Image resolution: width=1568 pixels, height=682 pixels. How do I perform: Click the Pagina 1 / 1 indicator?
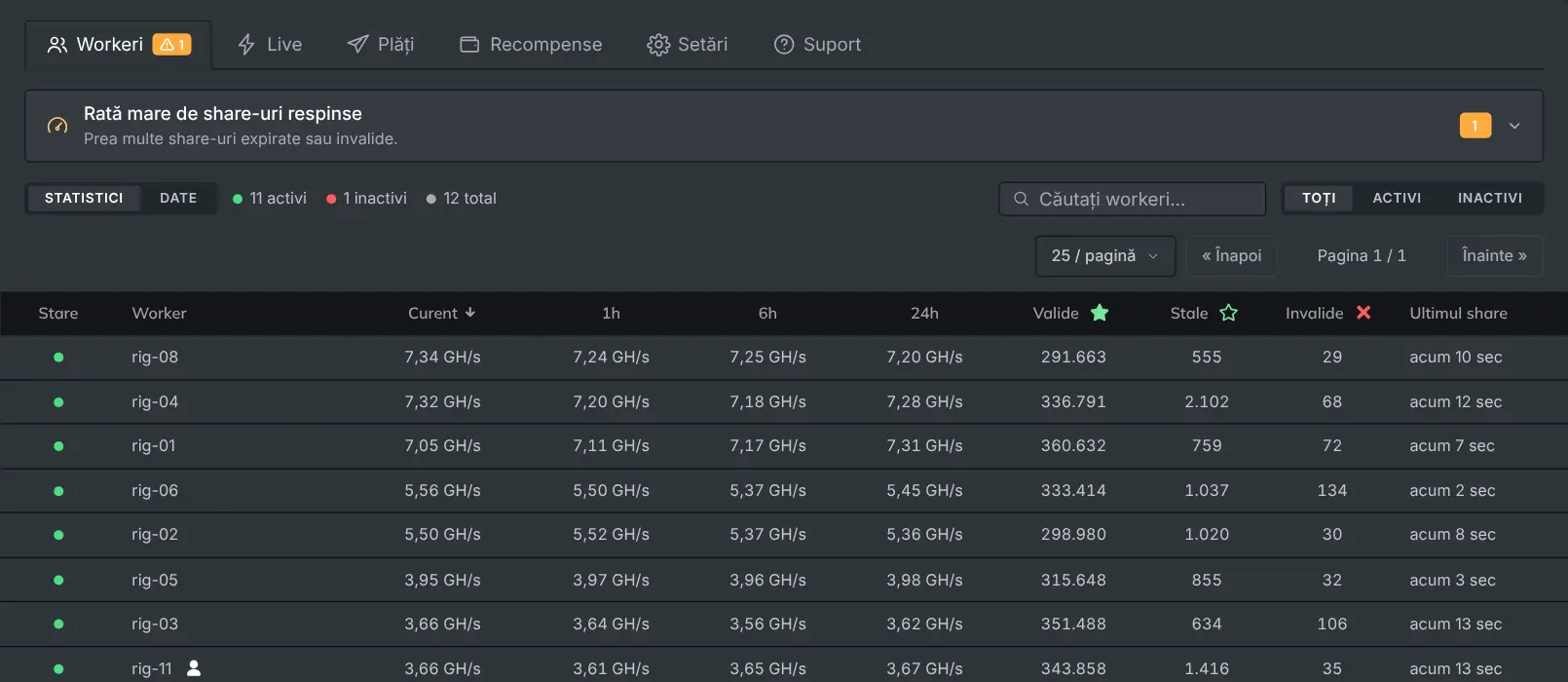click(1362, 255)
